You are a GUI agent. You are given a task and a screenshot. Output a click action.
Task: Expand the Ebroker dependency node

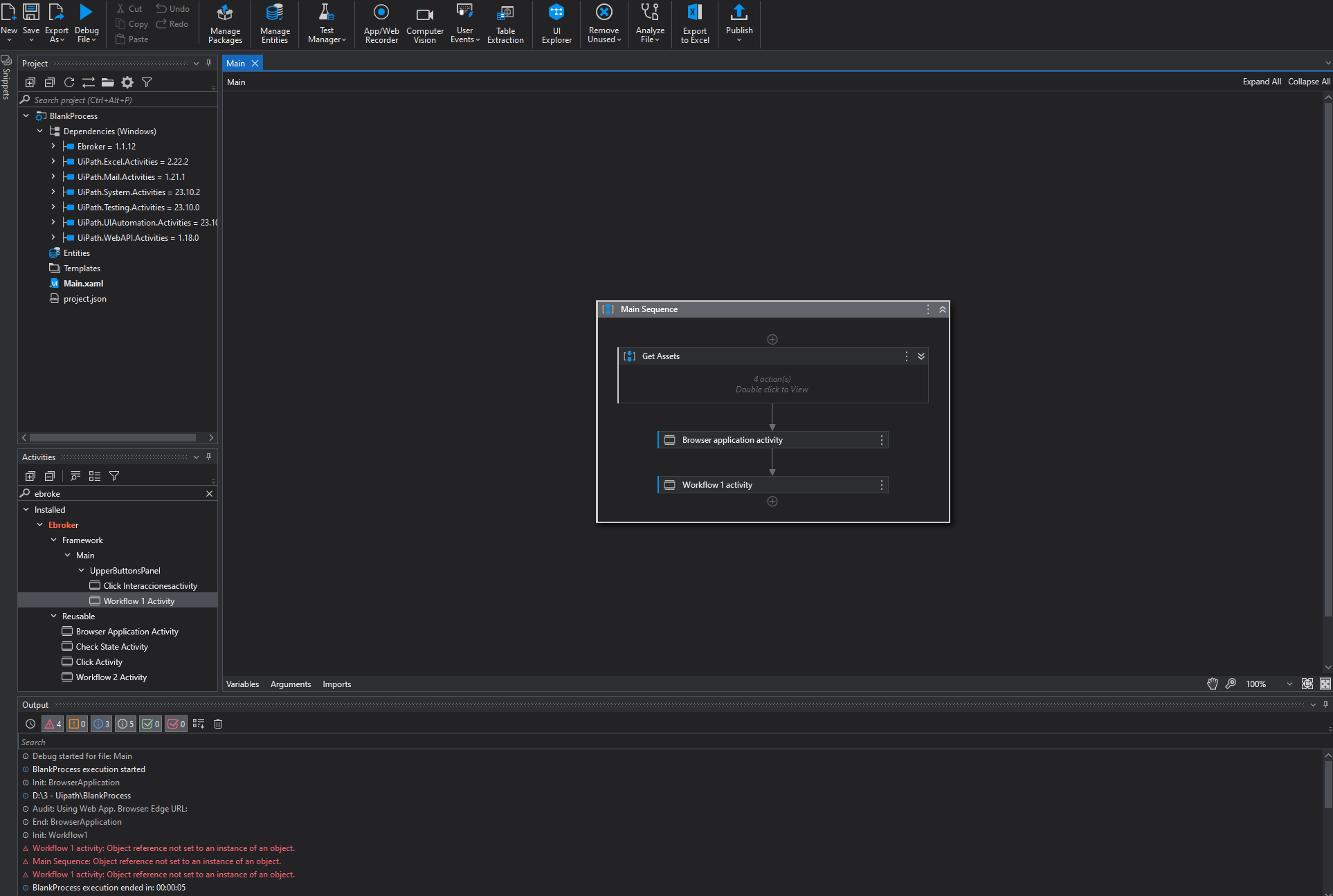(53, 146)
